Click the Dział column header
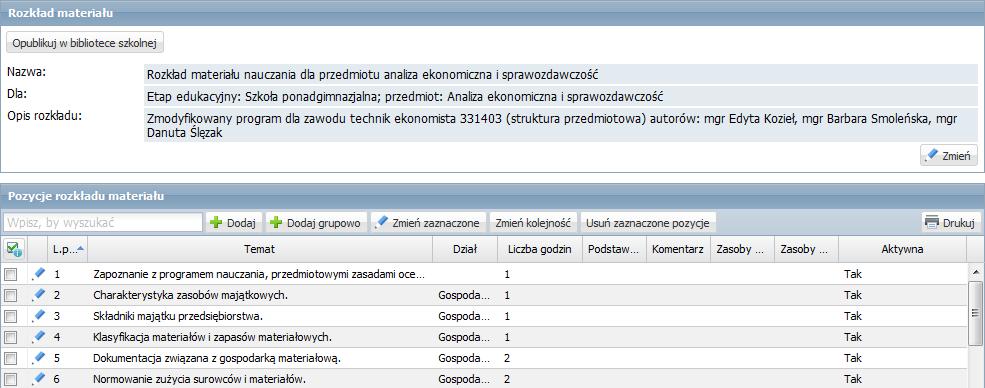Screen dimensions: 985x388 [465, 249]
